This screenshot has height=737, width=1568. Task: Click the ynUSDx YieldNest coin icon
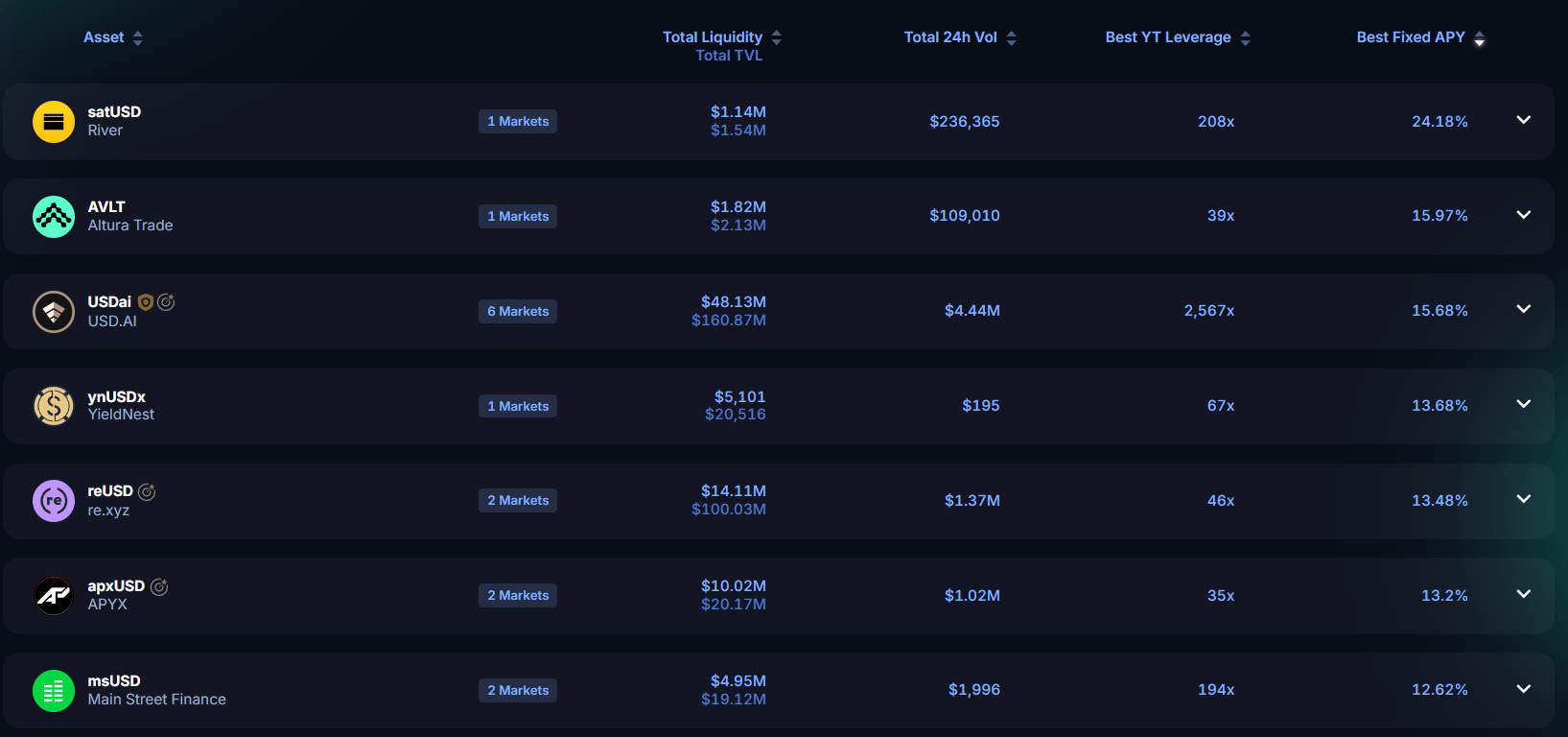click(54, 406)
